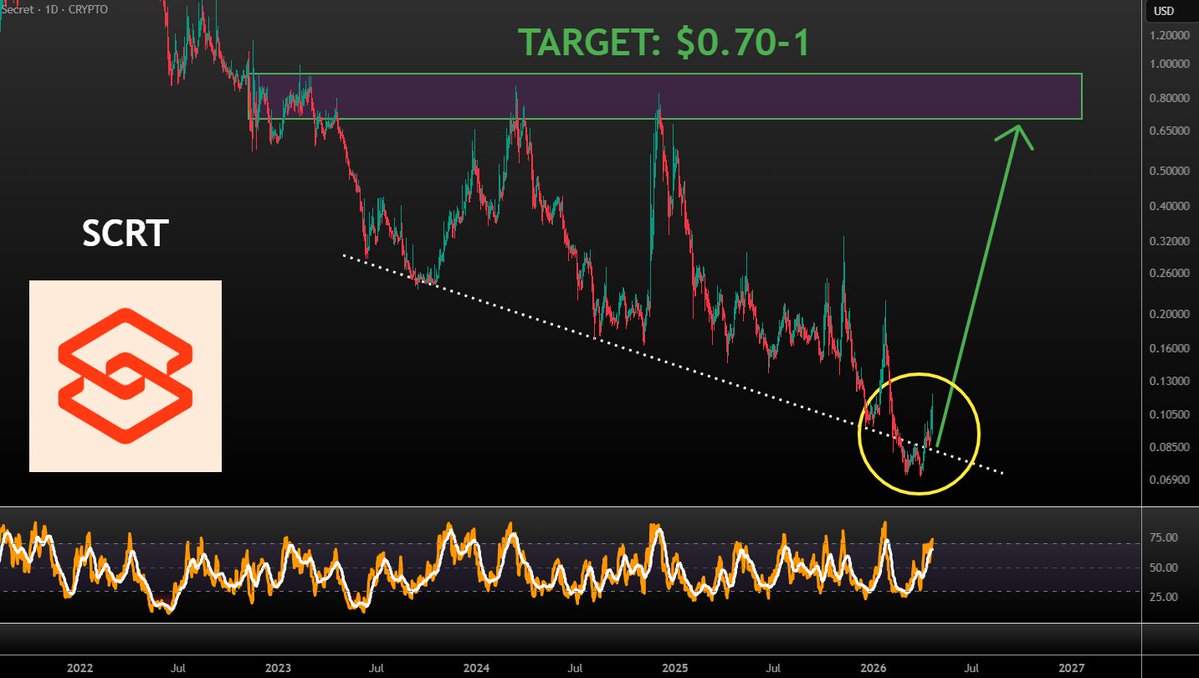Select the 0.08500 price axis value
1199x678 pixels.
(x=1169, y=448)
